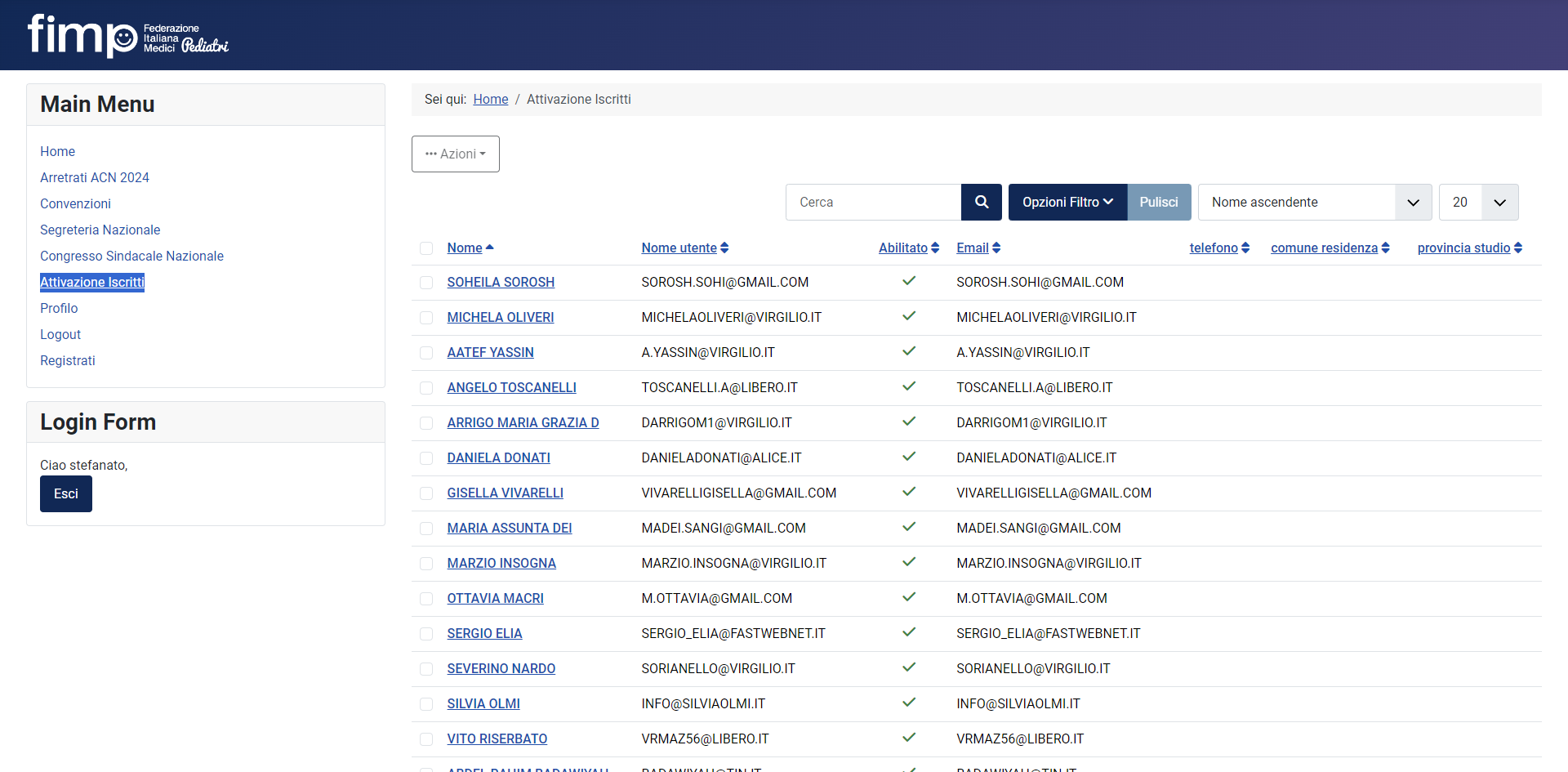Screen dimensions: 1568x772
Task: Click the ascending arrow next to Nome
Action: 490,247
